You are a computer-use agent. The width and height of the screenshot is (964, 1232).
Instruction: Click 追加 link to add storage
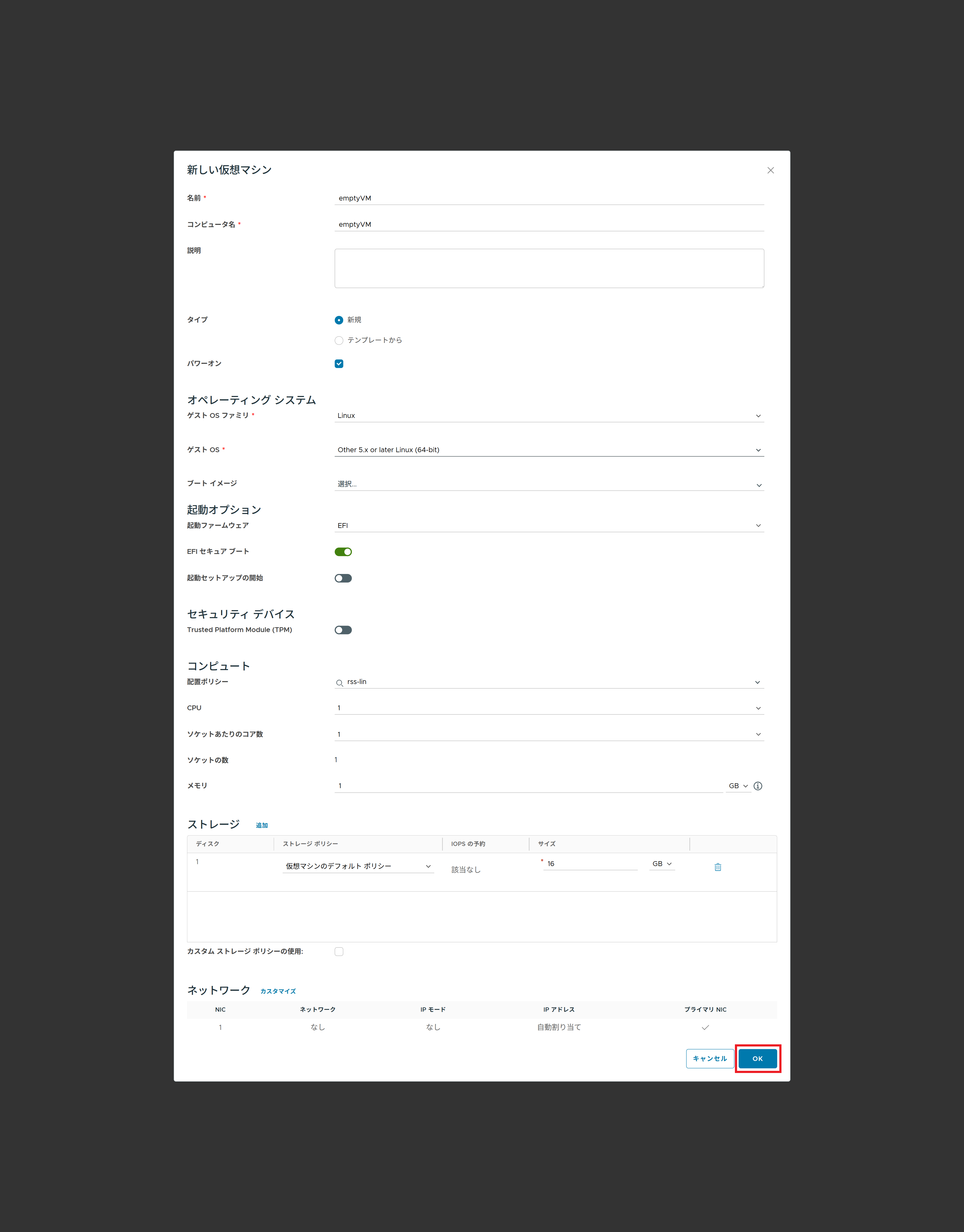point(262,825)
